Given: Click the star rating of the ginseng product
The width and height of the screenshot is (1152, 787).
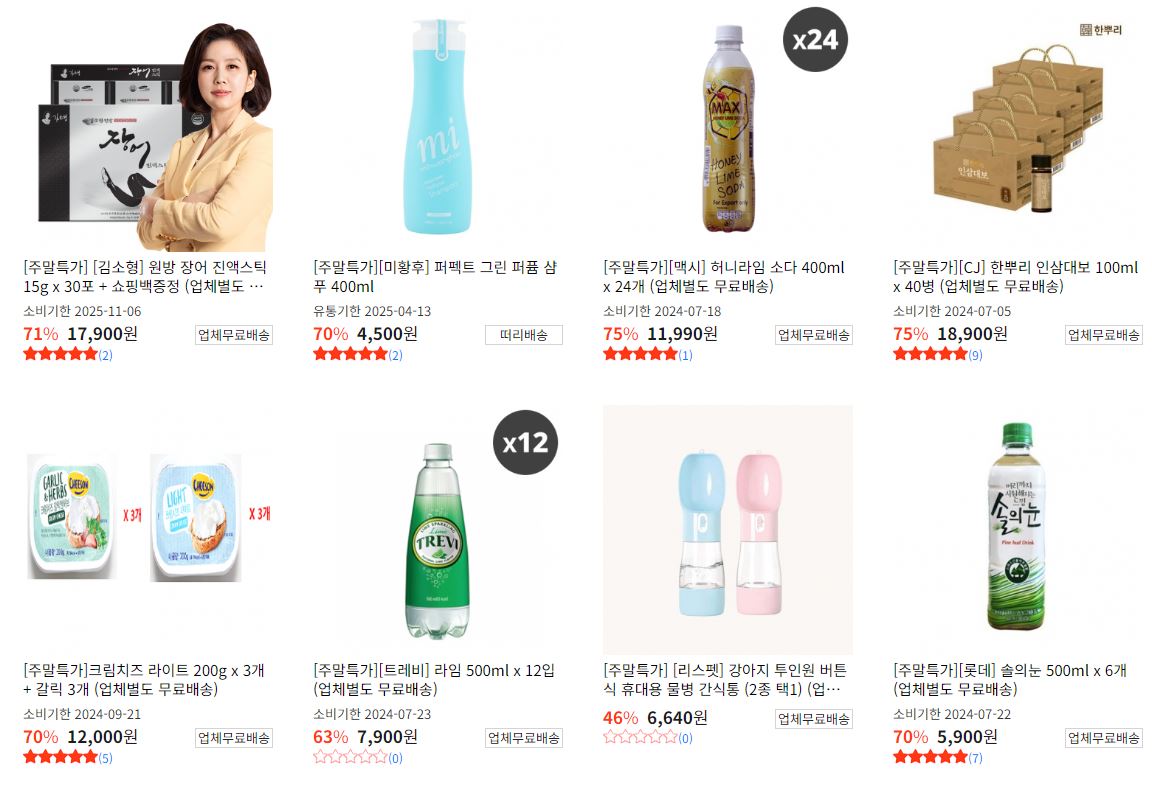Looking at the screenshot, I should 930,354.
